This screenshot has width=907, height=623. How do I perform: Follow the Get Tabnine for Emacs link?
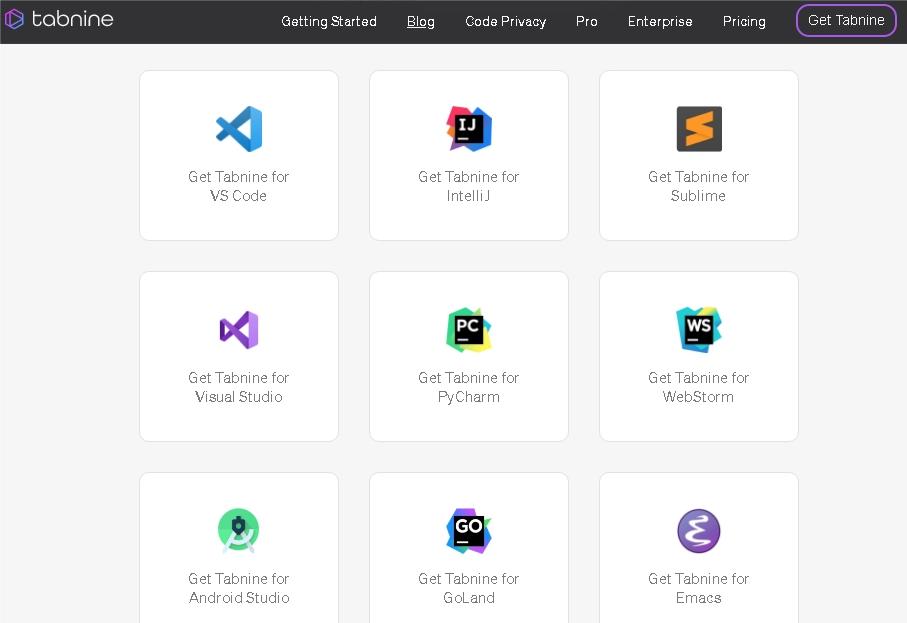pos(699,588)
